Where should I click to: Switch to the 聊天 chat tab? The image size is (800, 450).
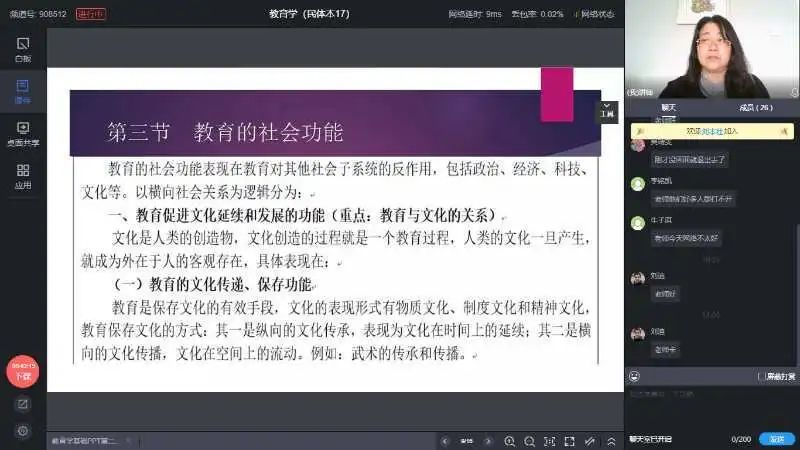click(x=668, y=108)
